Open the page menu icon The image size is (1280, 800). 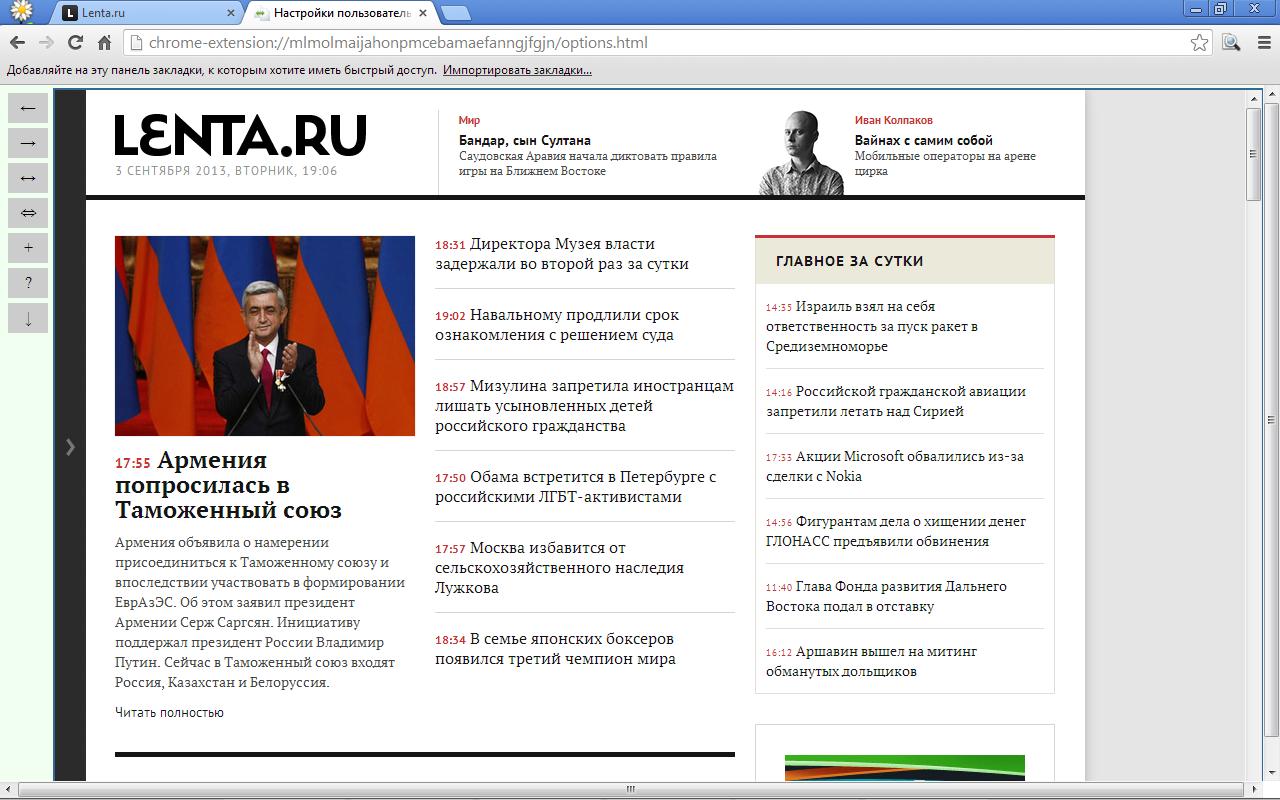coord(1231,42)
